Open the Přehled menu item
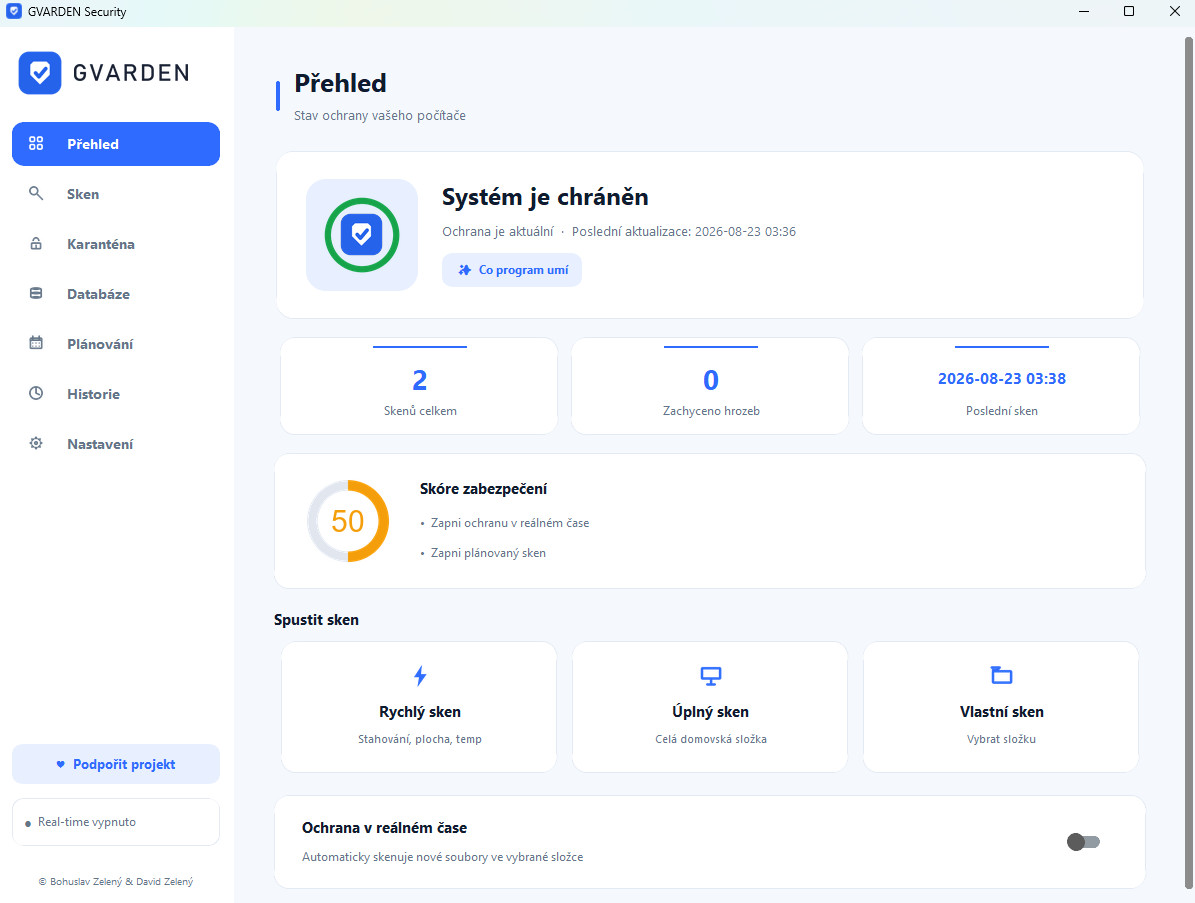1195x903 pixels. click(x=116, y=144)
